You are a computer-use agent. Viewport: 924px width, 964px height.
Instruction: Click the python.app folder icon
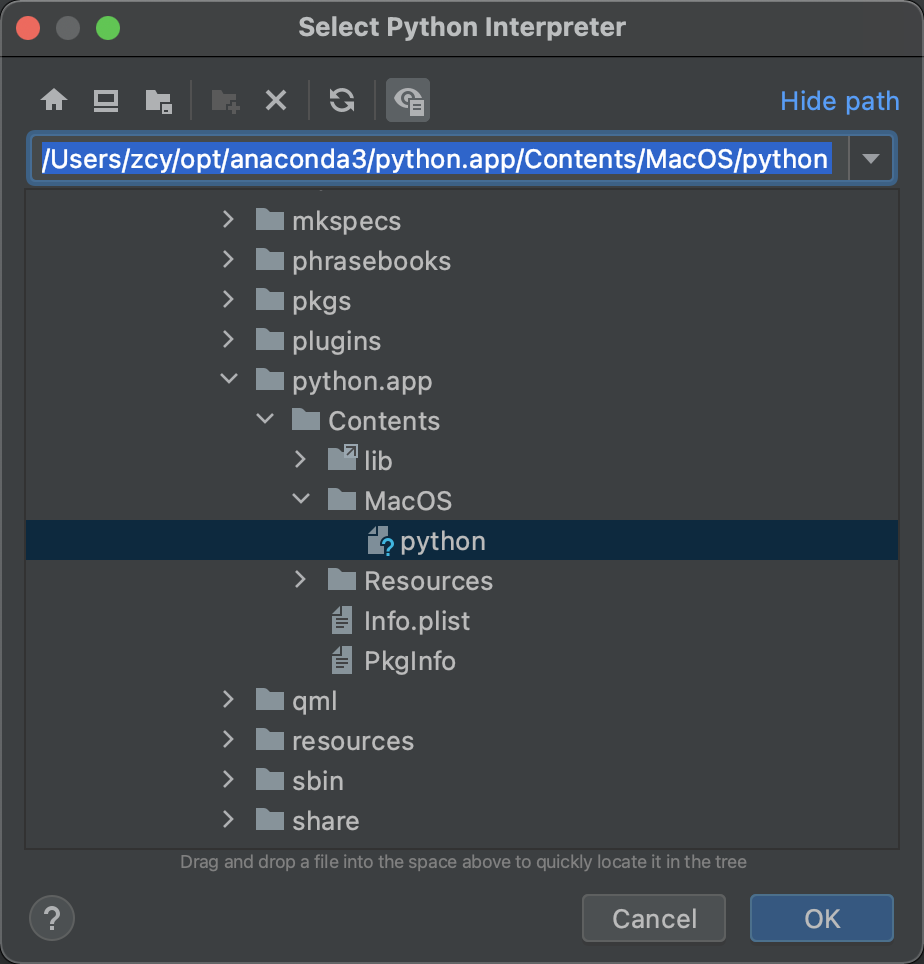click(269, 379)
